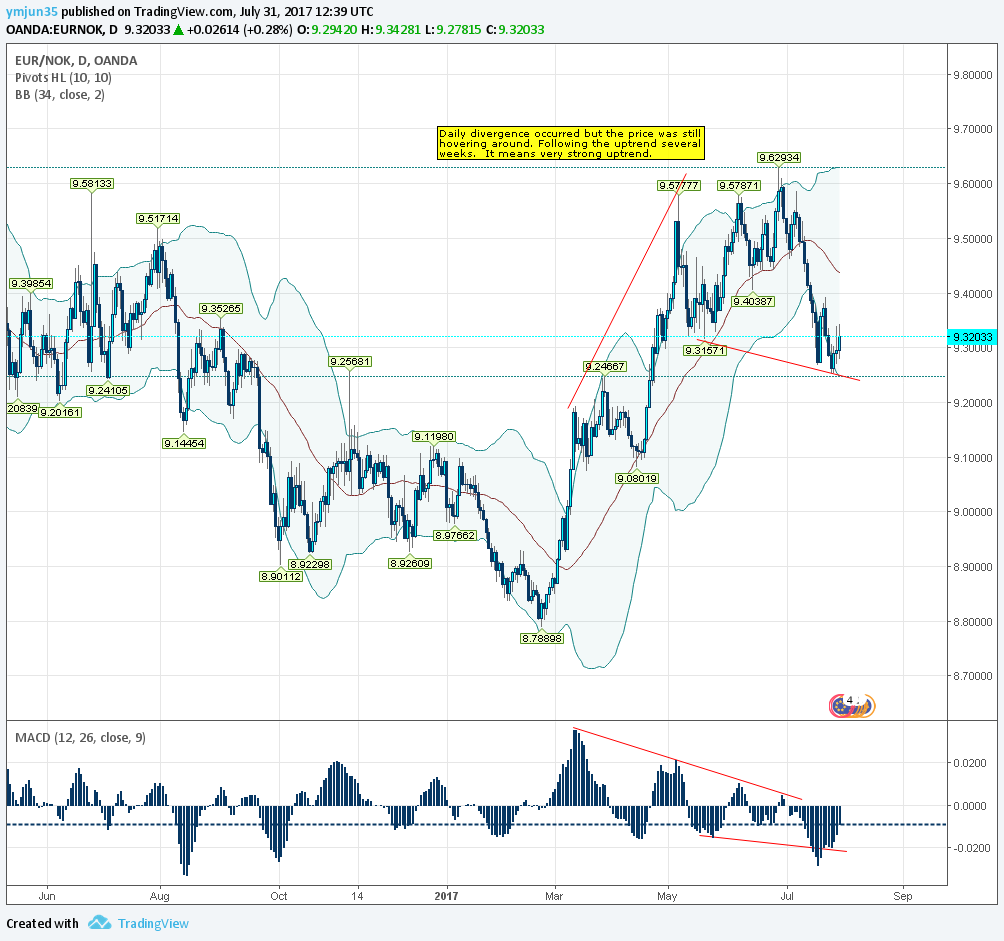The width and height of the screenshot is (1004, 941).
Task: Select the MACD (12, 26, close, 9) label
Action: click(80, 738)
